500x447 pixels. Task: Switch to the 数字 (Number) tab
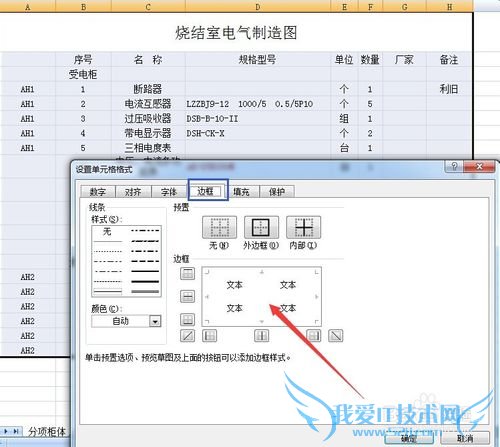click(98, 192)
